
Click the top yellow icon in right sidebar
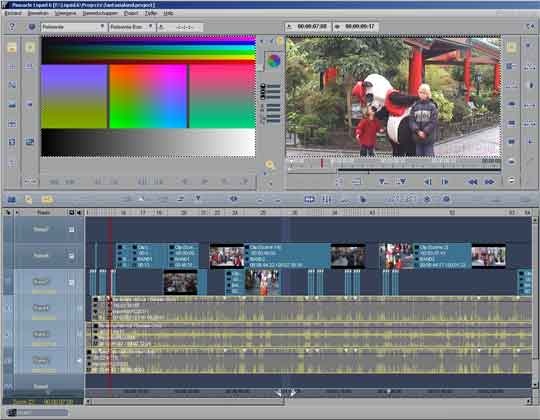[x=511, y=48]
